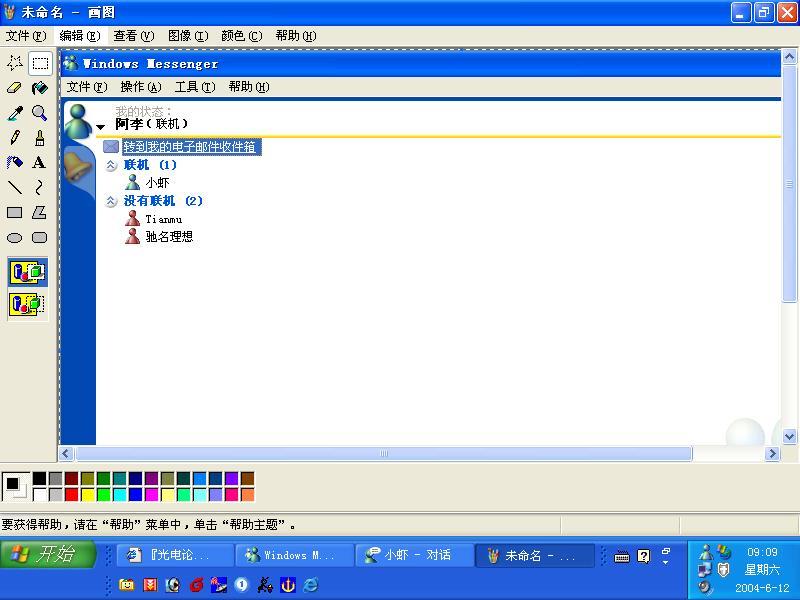800x600 pixels.
Task: Pick the Fill with color bucket
Action: [x=40, y=88]
